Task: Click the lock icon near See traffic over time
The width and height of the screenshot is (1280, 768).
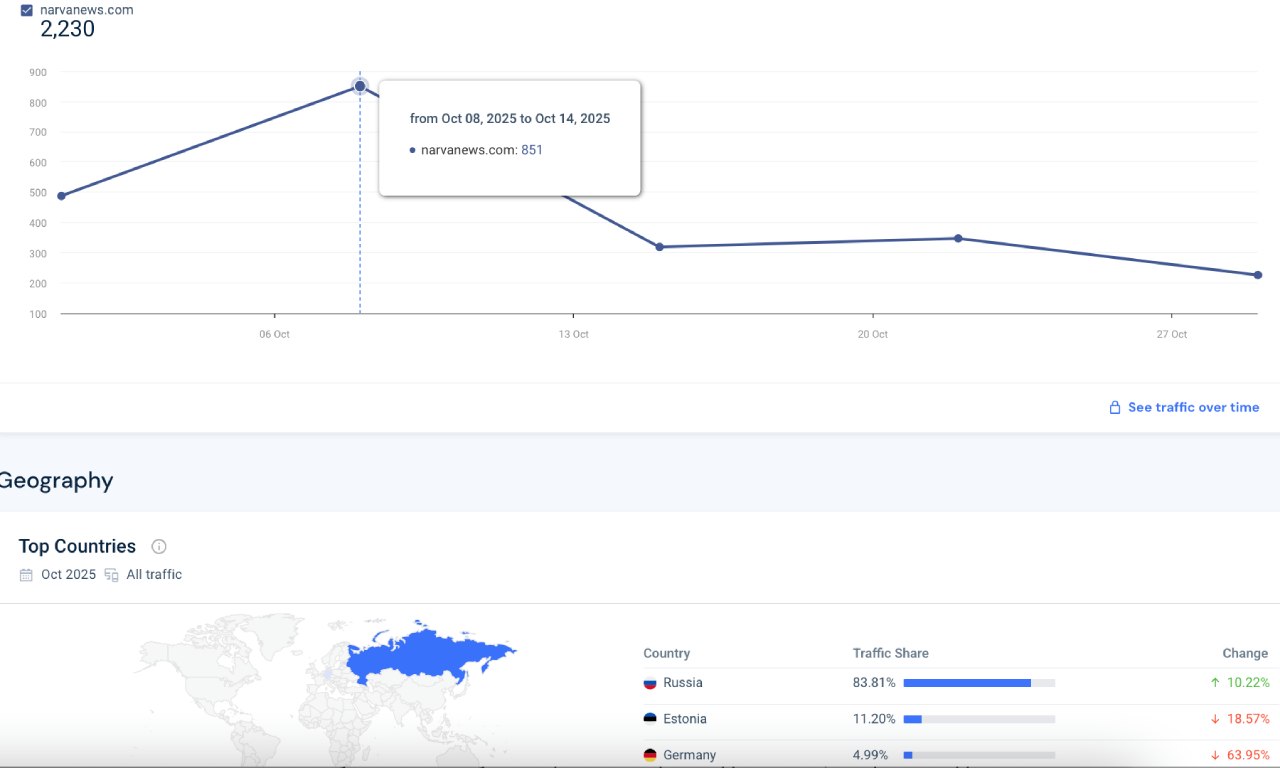Action: click(x=1114, y=408)
